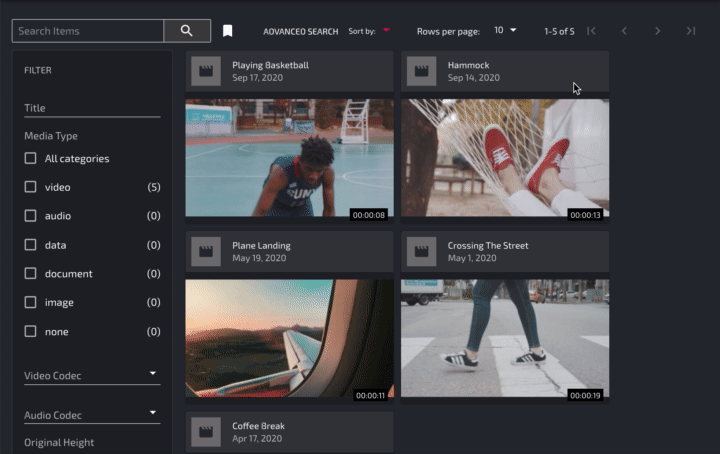
Task: Open ADVANCED SEARCH
Action: click(x=300, y=31)
